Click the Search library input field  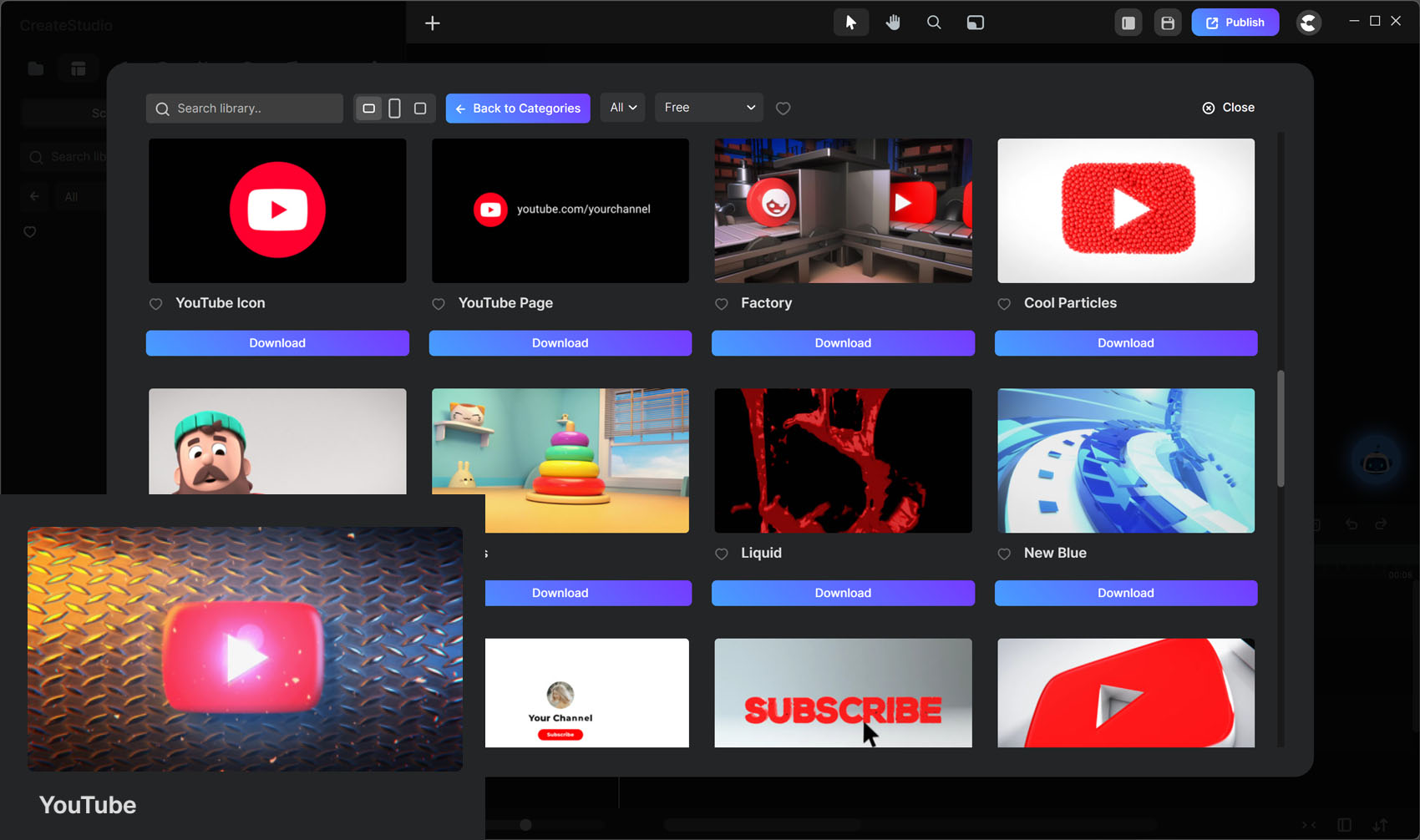[x=251, y=109]
